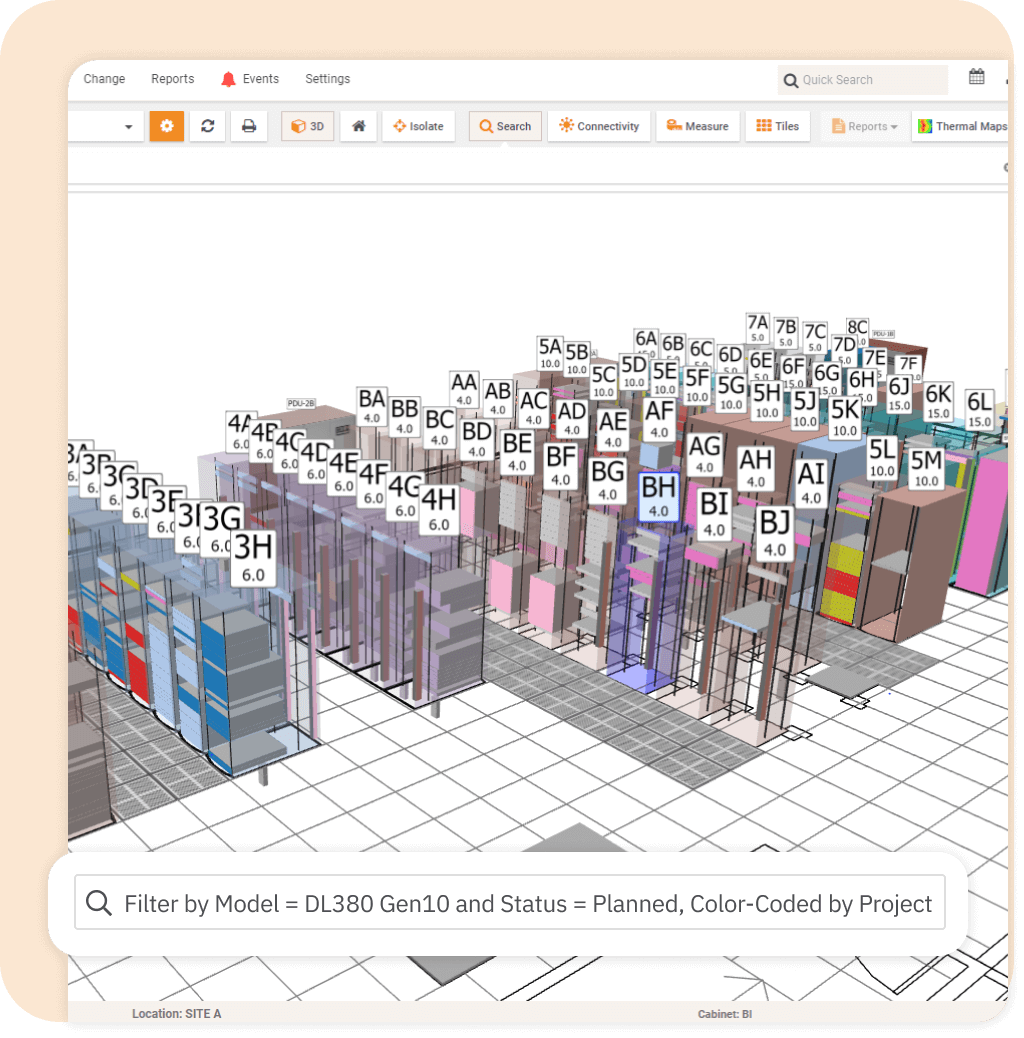
Task: Toggle the Tiles view
Action: 778,126
